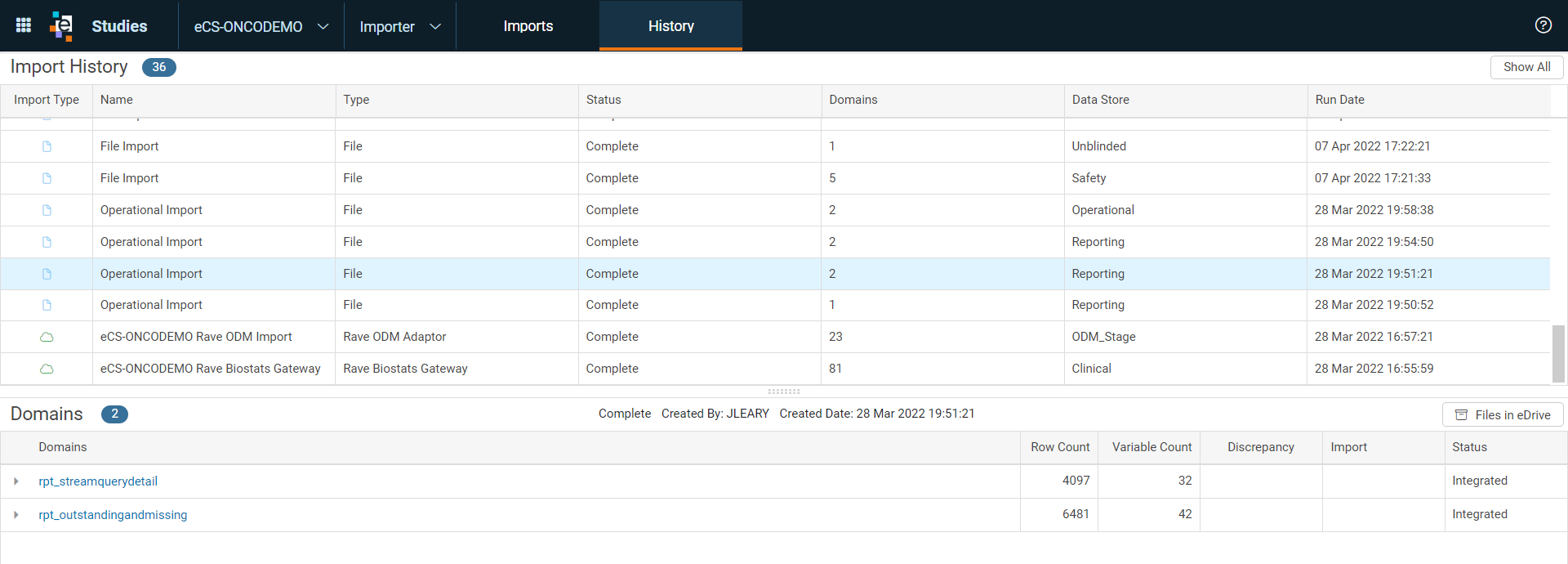Sort by Row Count column header

tap(1059, 447)
